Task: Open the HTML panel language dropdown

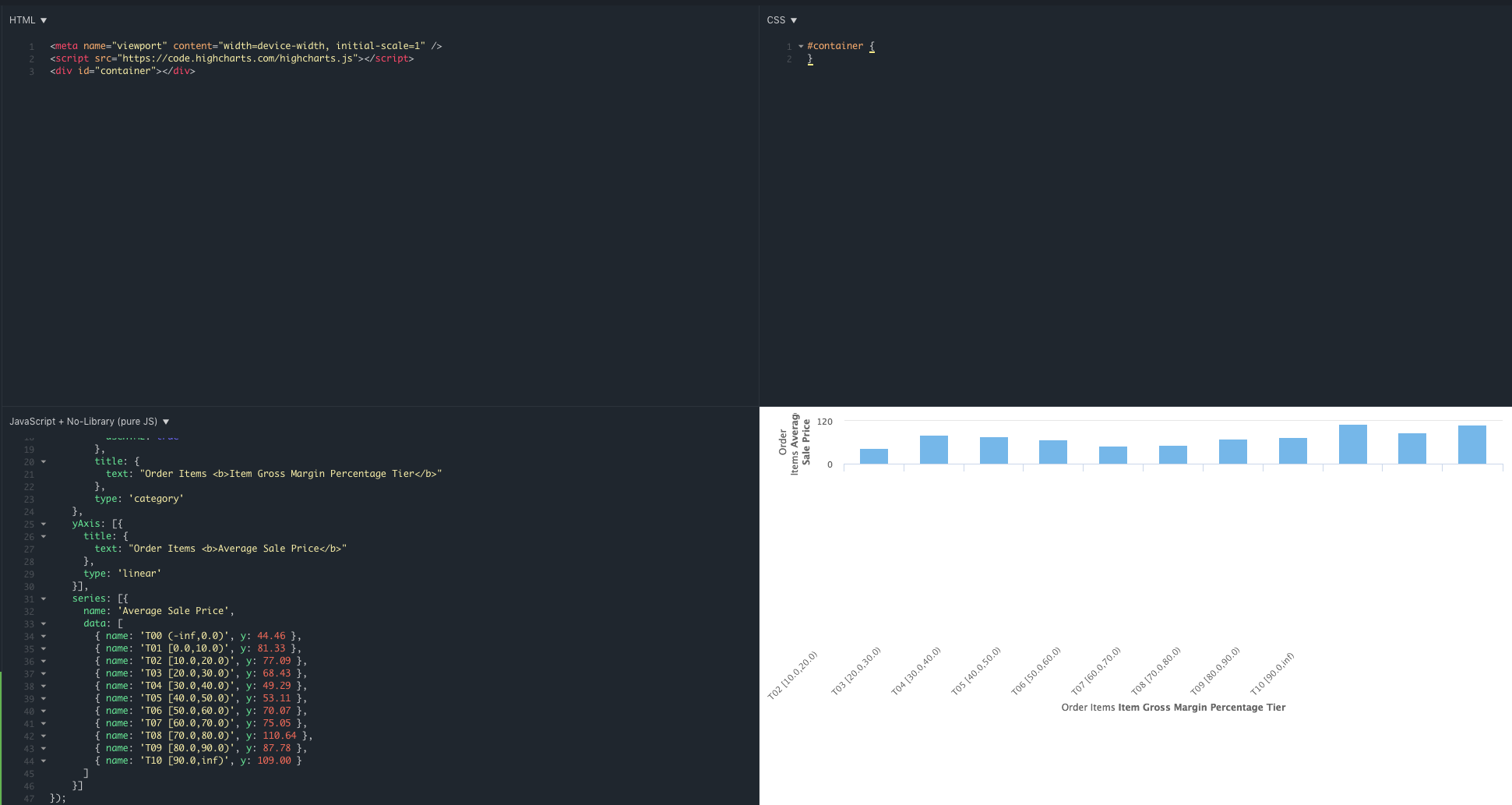Action: (28, 20)
